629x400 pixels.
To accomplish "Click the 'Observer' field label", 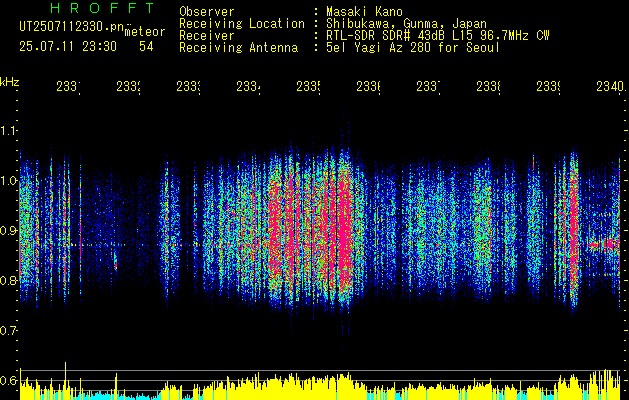I will coord(207,11).
